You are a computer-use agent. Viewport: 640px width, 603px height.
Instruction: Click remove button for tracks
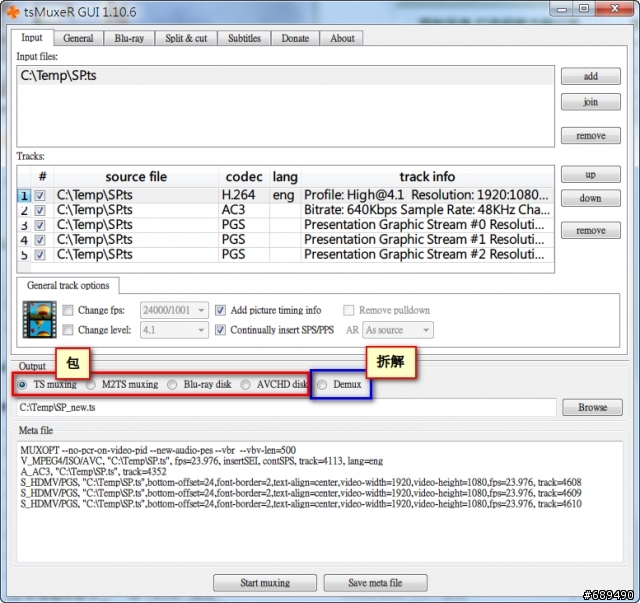[591, 230]
